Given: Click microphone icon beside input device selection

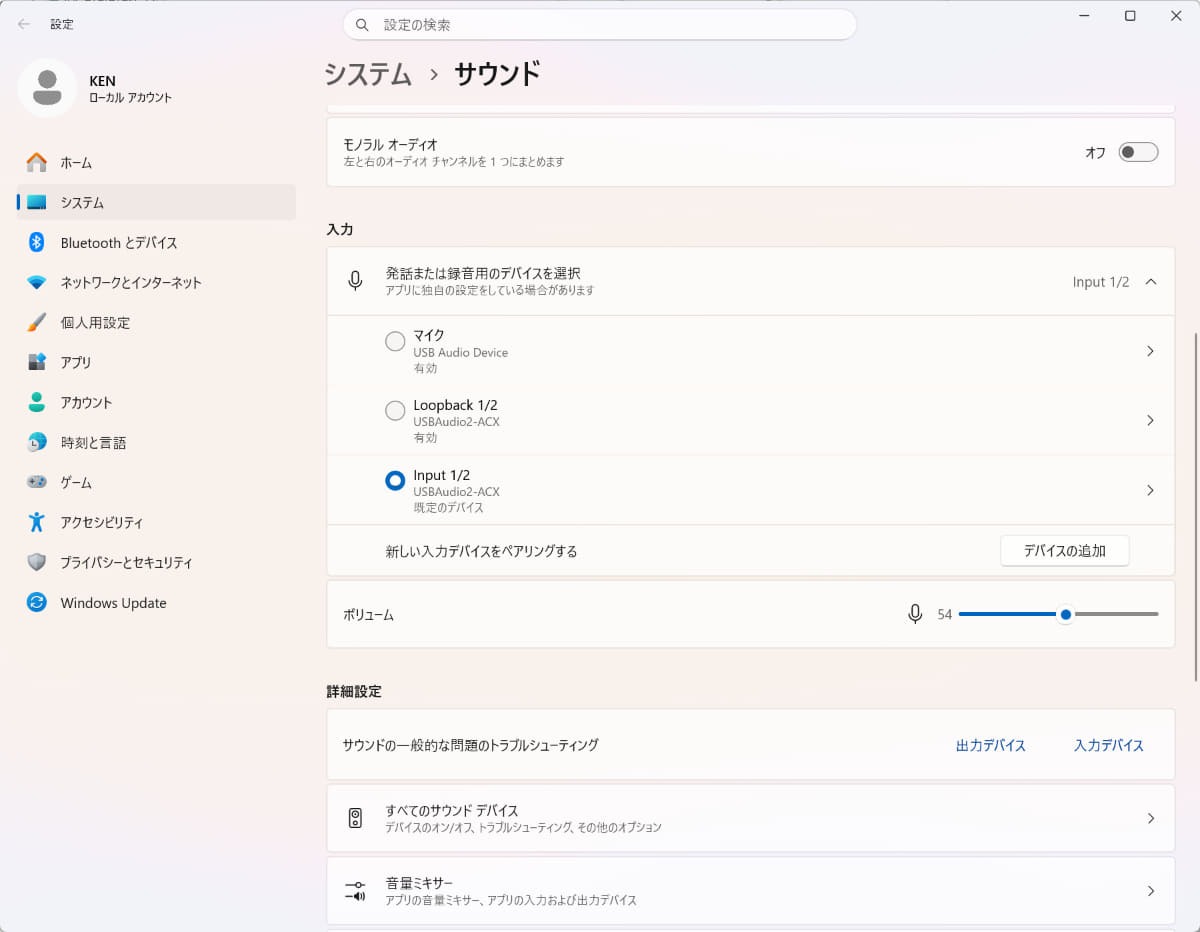Looking at the screenshot, I should 355,281.
